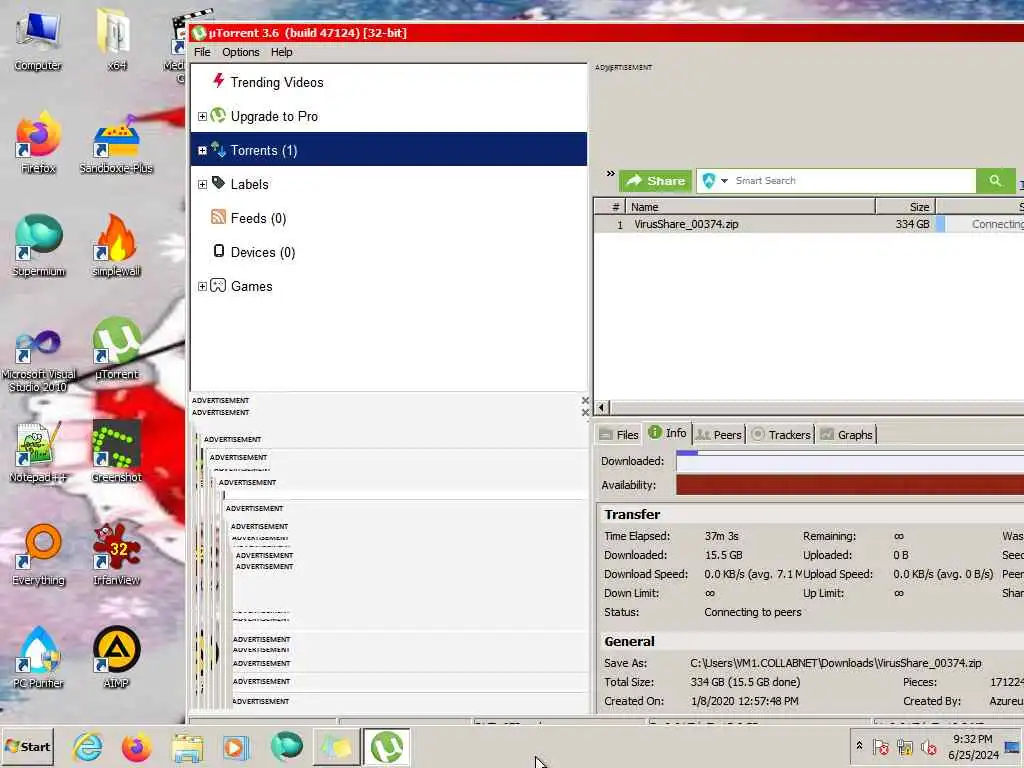The image size is (1024, 768).
Task: Switch to the Peers tab
Action: (x=719, y=434)
